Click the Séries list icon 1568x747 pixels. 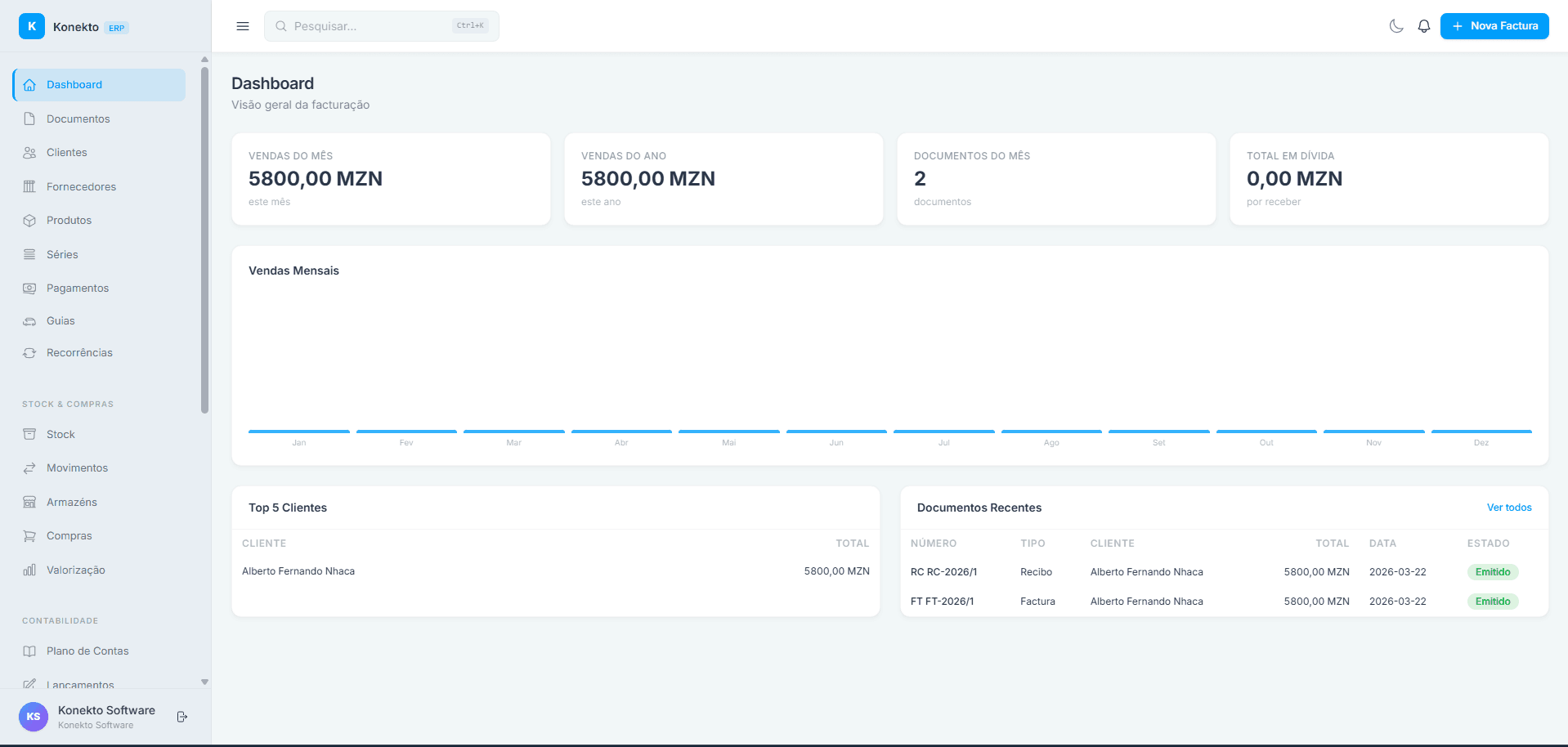29,254
